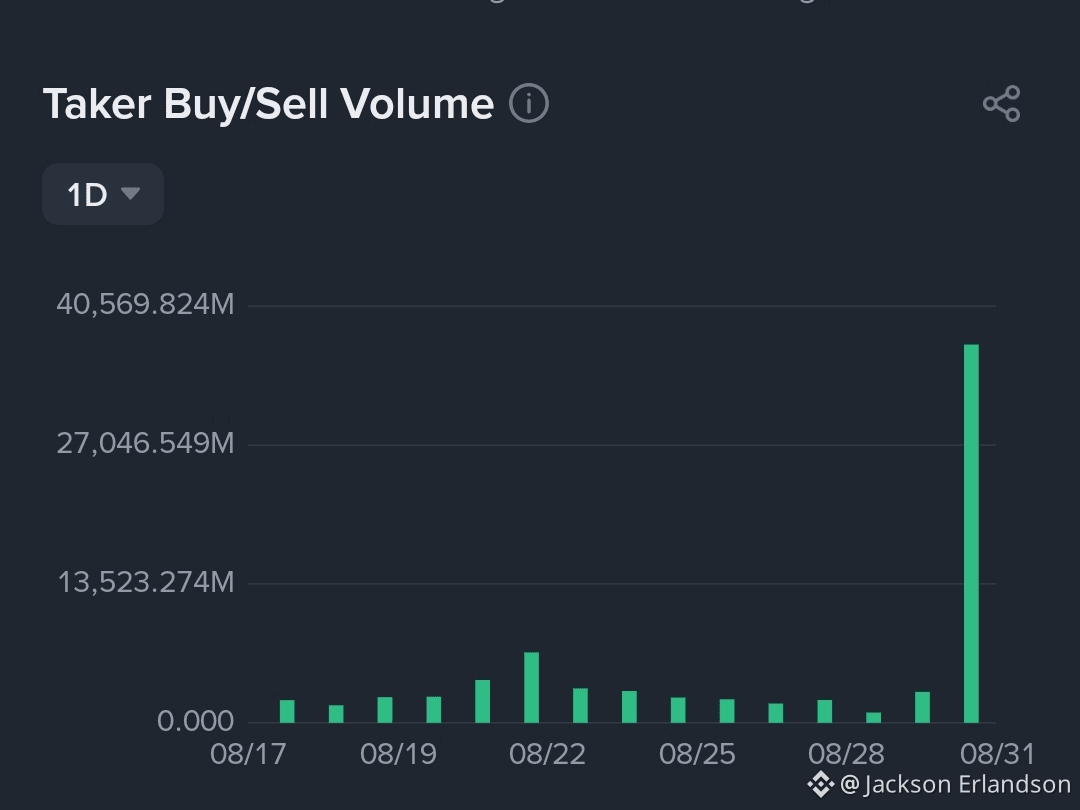The height and width of the screenshot is (810, 1080).
Task: Click the 08/31 date label
Action: coord(997,754)
